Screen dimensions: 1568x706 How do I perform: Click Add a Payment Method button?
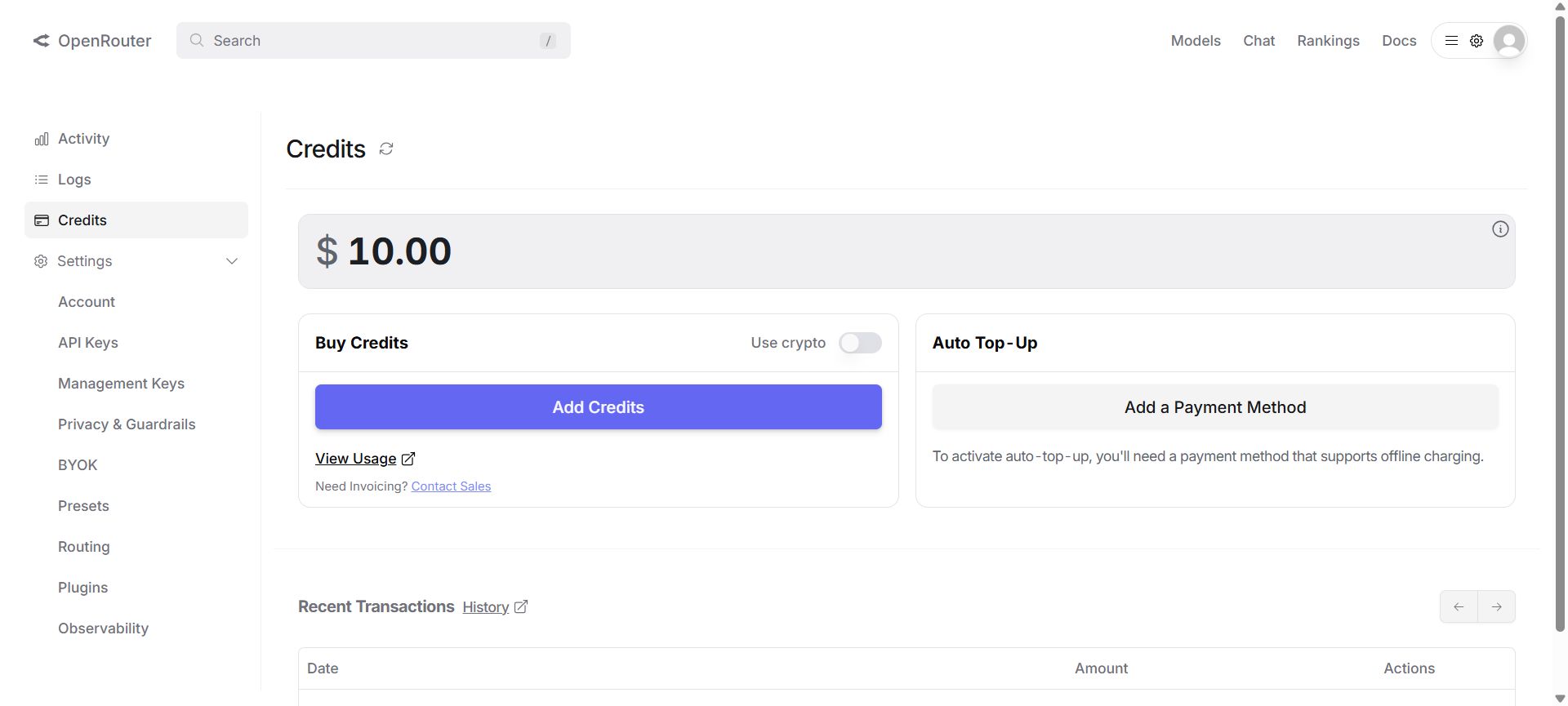1215,407
